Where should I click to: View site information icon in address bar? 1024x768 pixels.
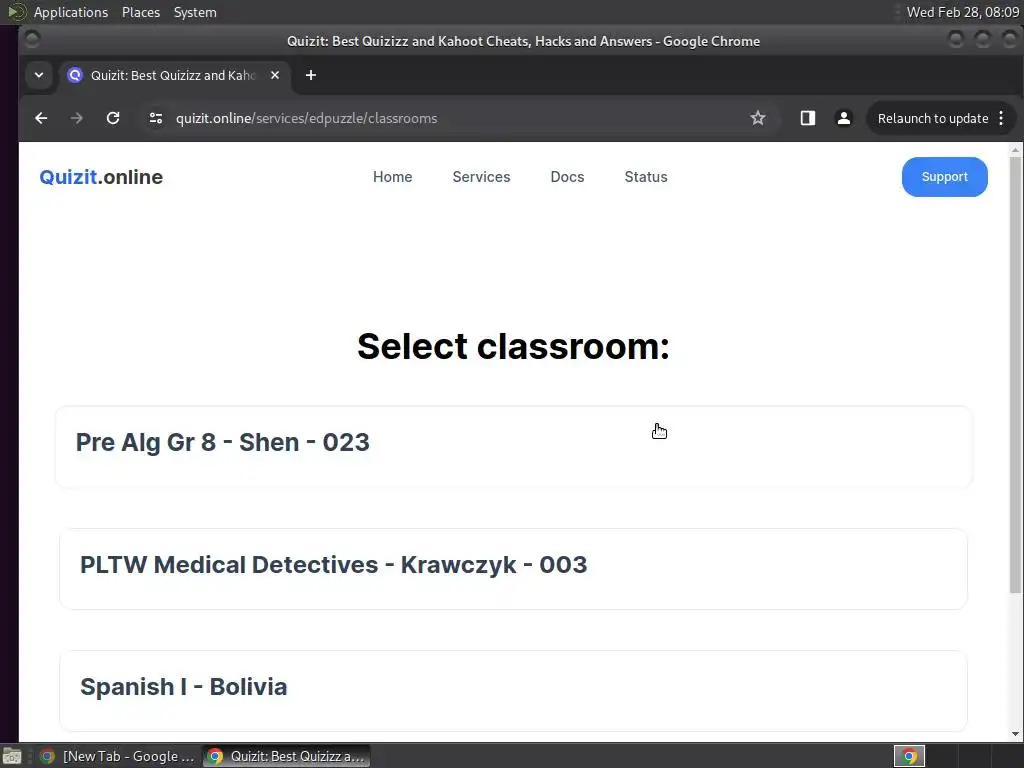155,118
